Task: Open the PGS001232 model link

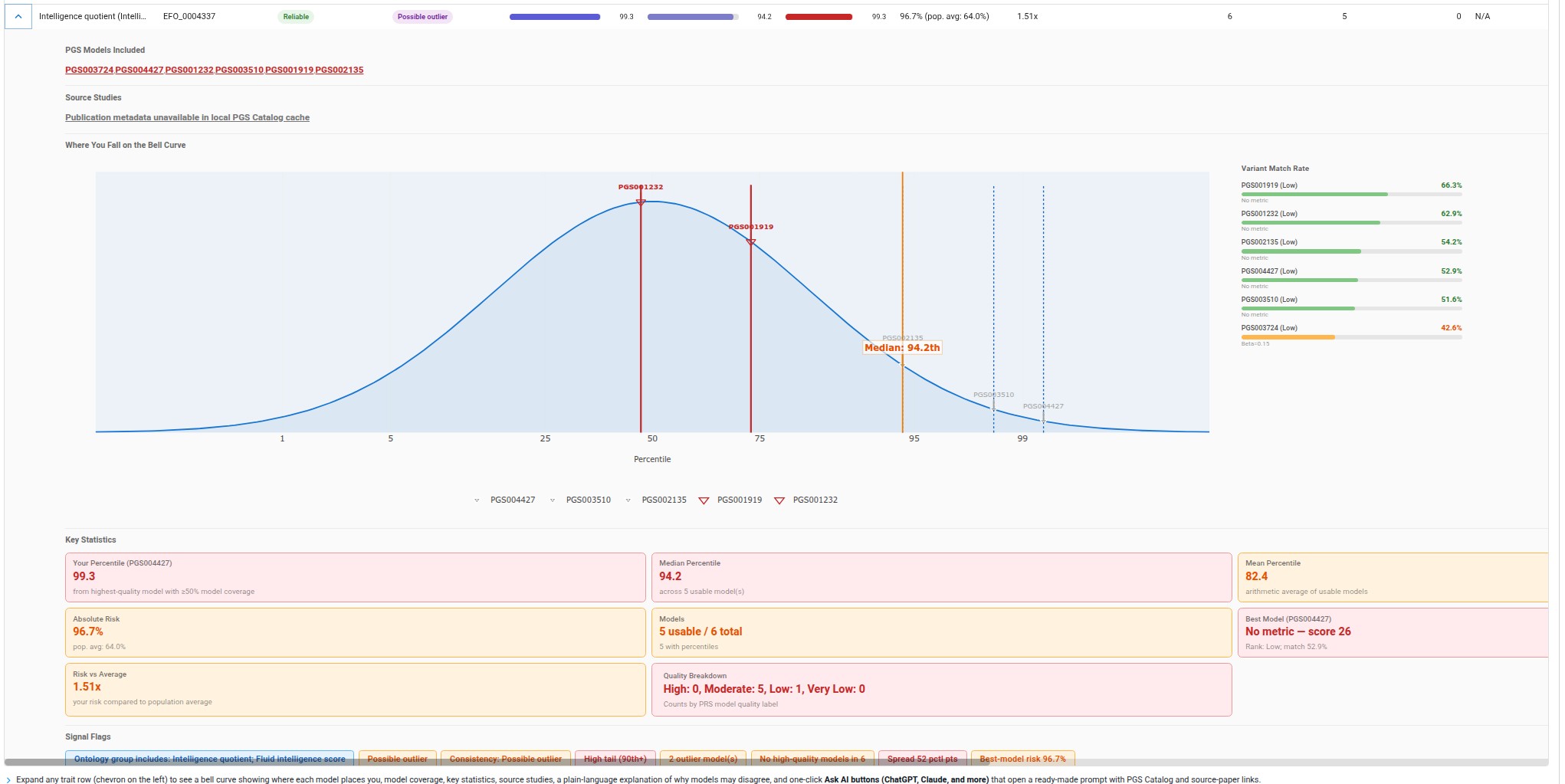Action: (189, 70)
